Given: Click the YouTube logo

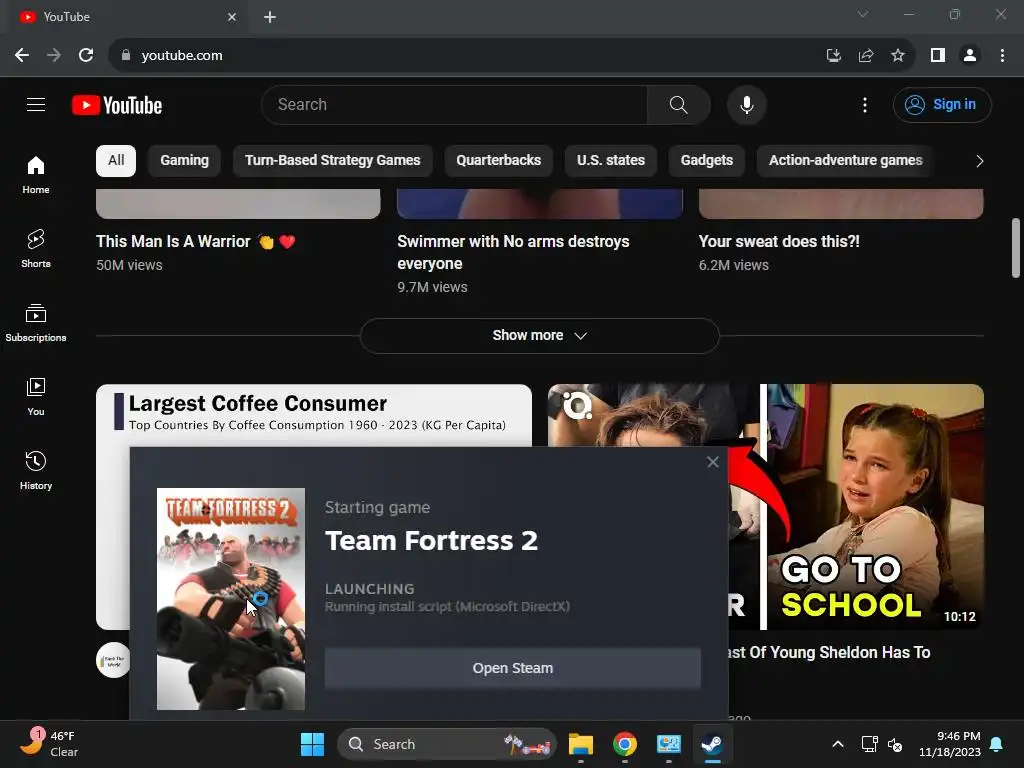Looking at the screenshot, I should (117, 105).
